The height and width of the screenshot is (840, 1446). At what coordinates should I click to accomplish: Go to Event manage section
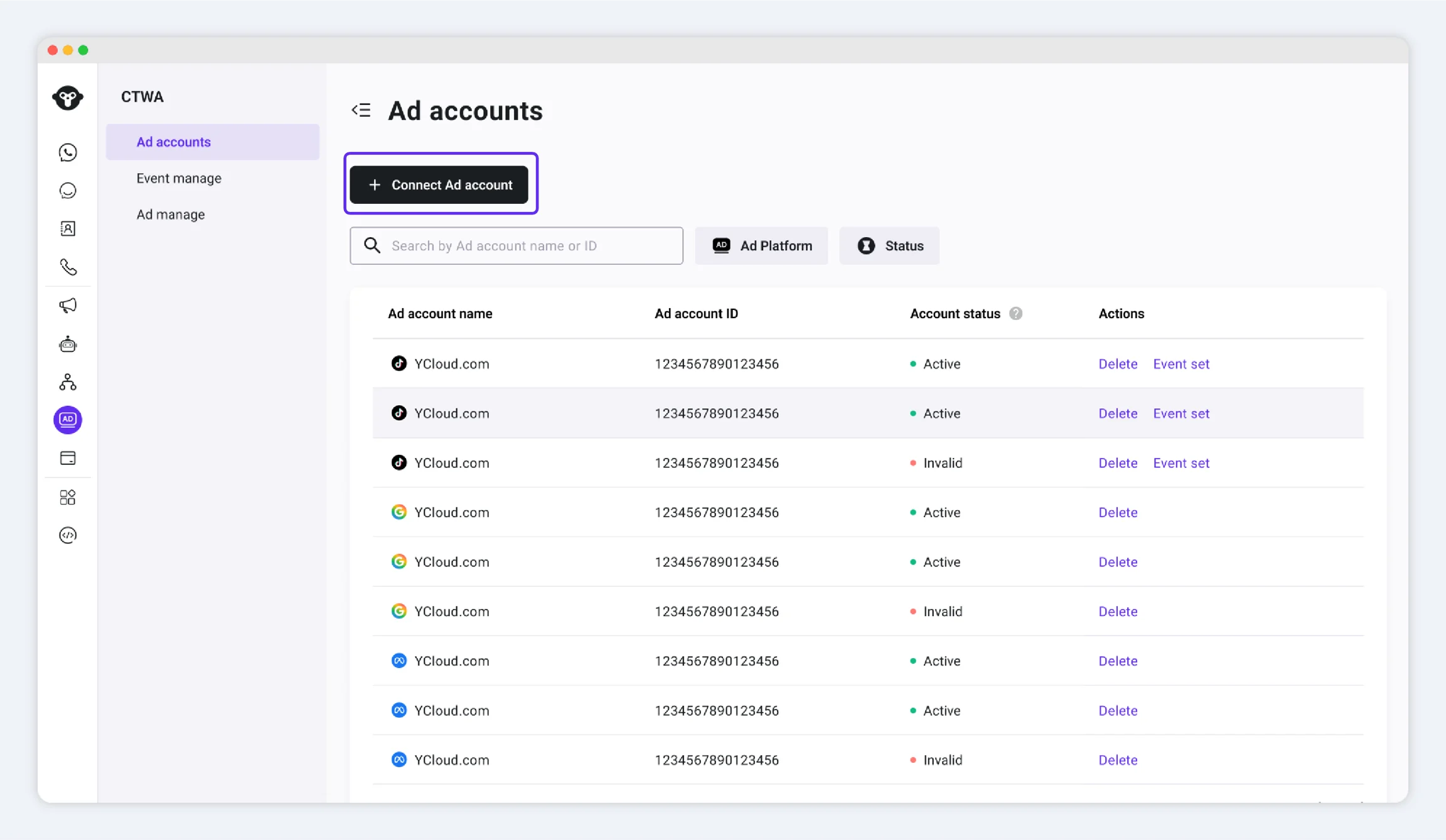pos(179,178)
